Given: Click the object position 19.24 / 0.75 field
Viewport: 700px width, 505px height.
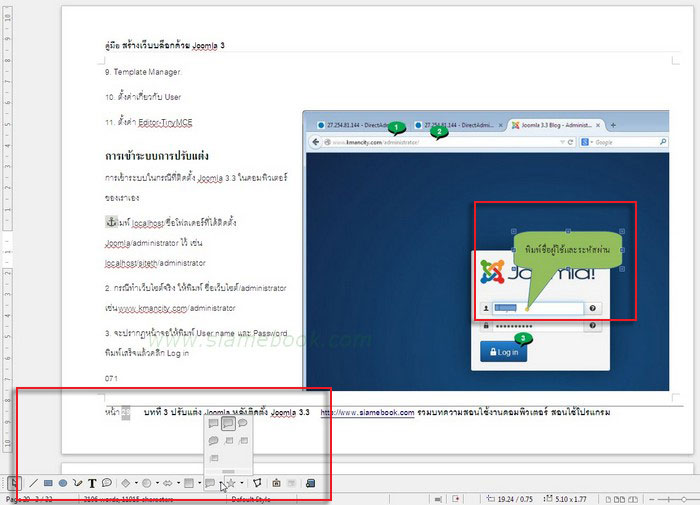Looking at the screenshot, I should click(x=510, y=499).
